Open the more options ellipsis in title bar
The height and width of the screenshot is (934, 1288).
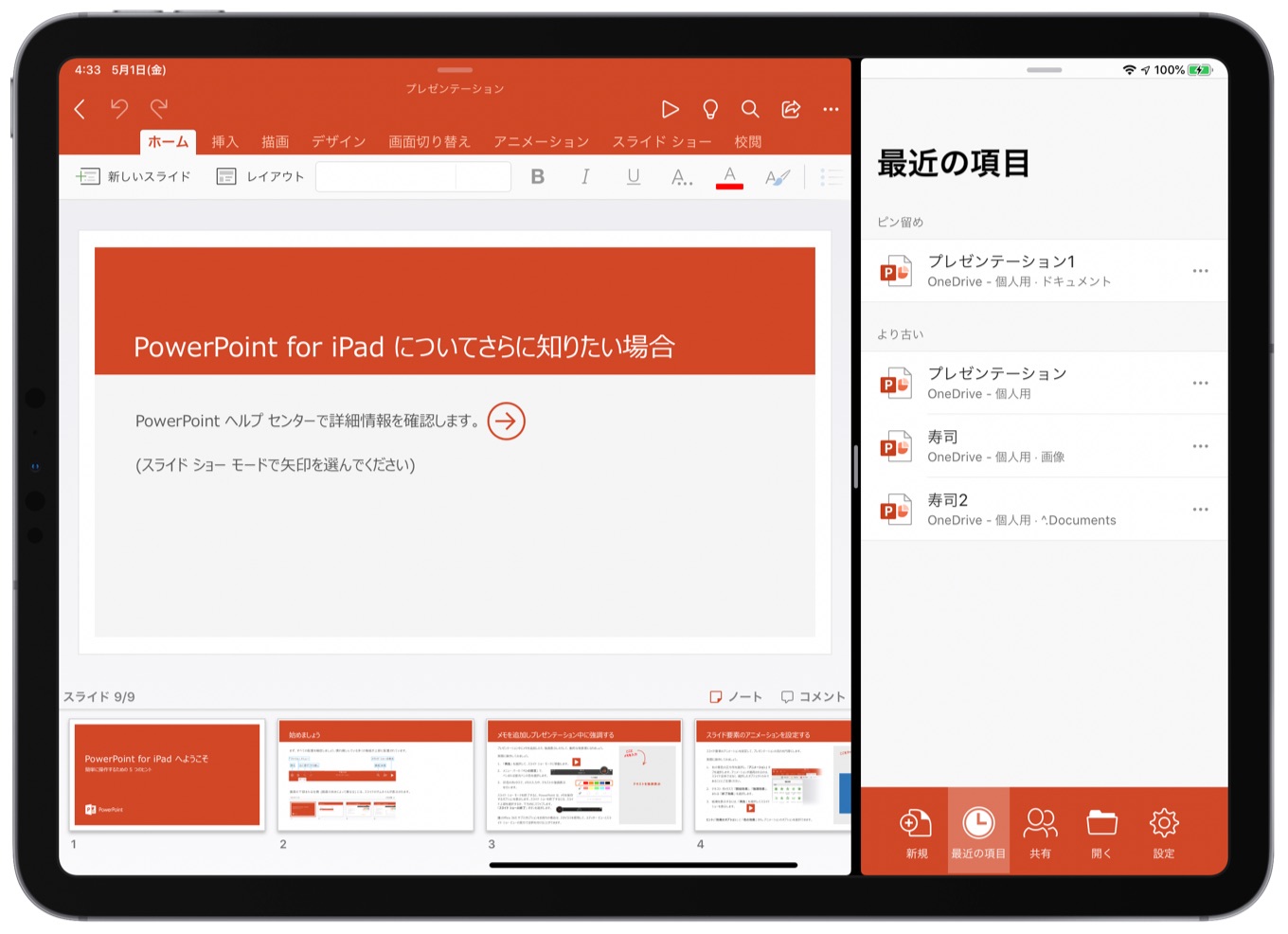click(x=831, y=110)
